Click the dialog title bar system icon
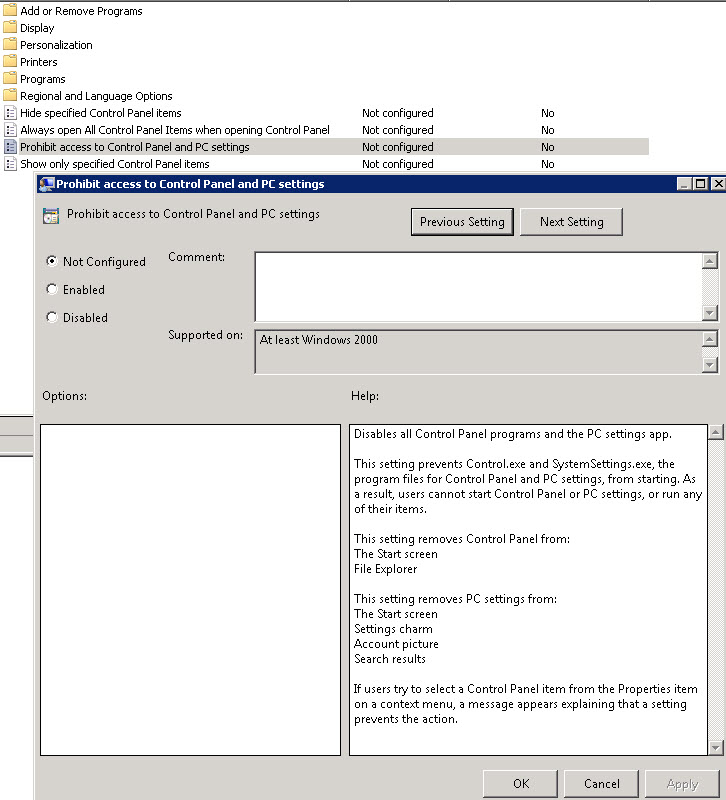 click(46, 184)
